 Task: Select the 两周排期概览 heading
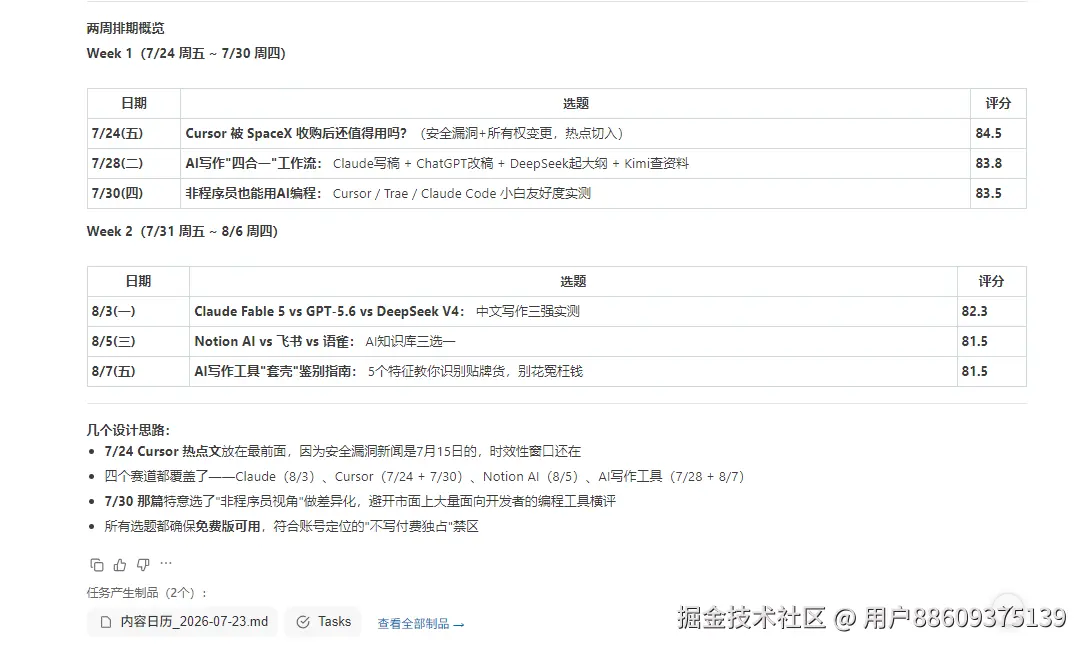[125, 28]
